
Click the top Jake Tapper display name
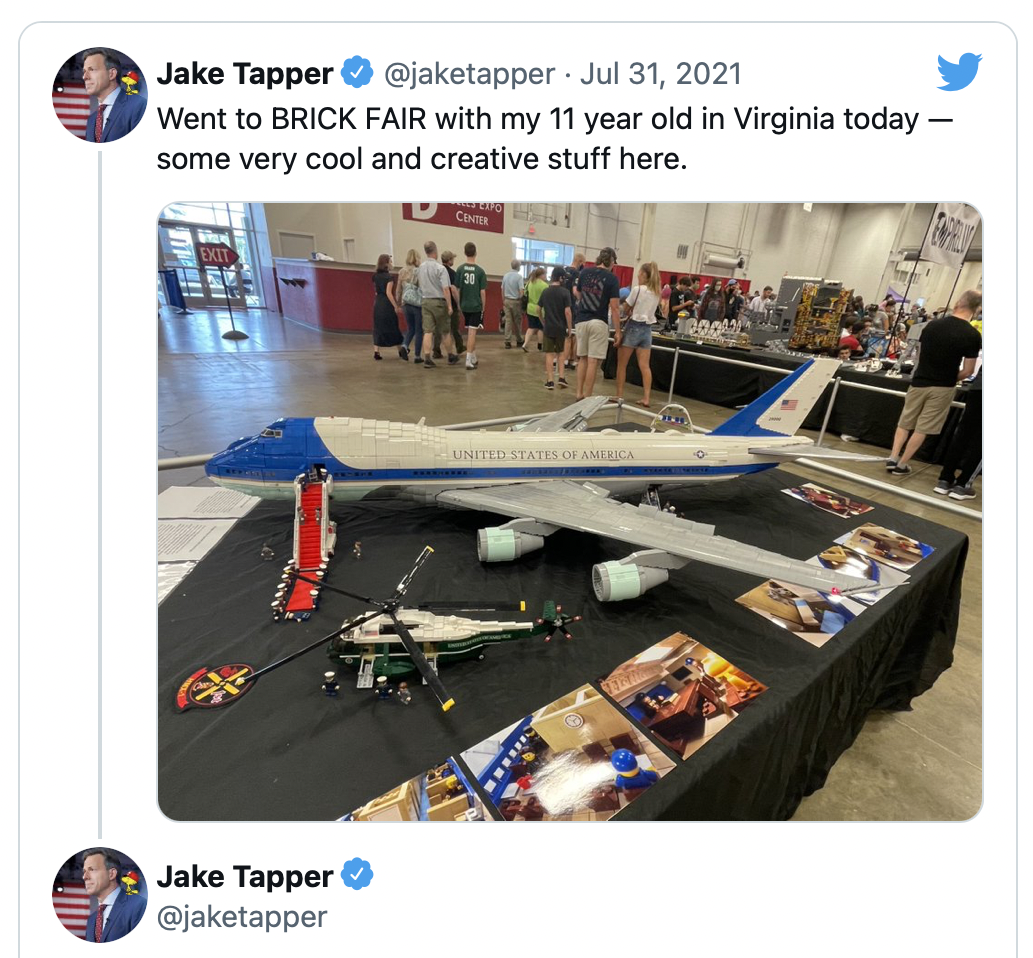tap(244, 73)
